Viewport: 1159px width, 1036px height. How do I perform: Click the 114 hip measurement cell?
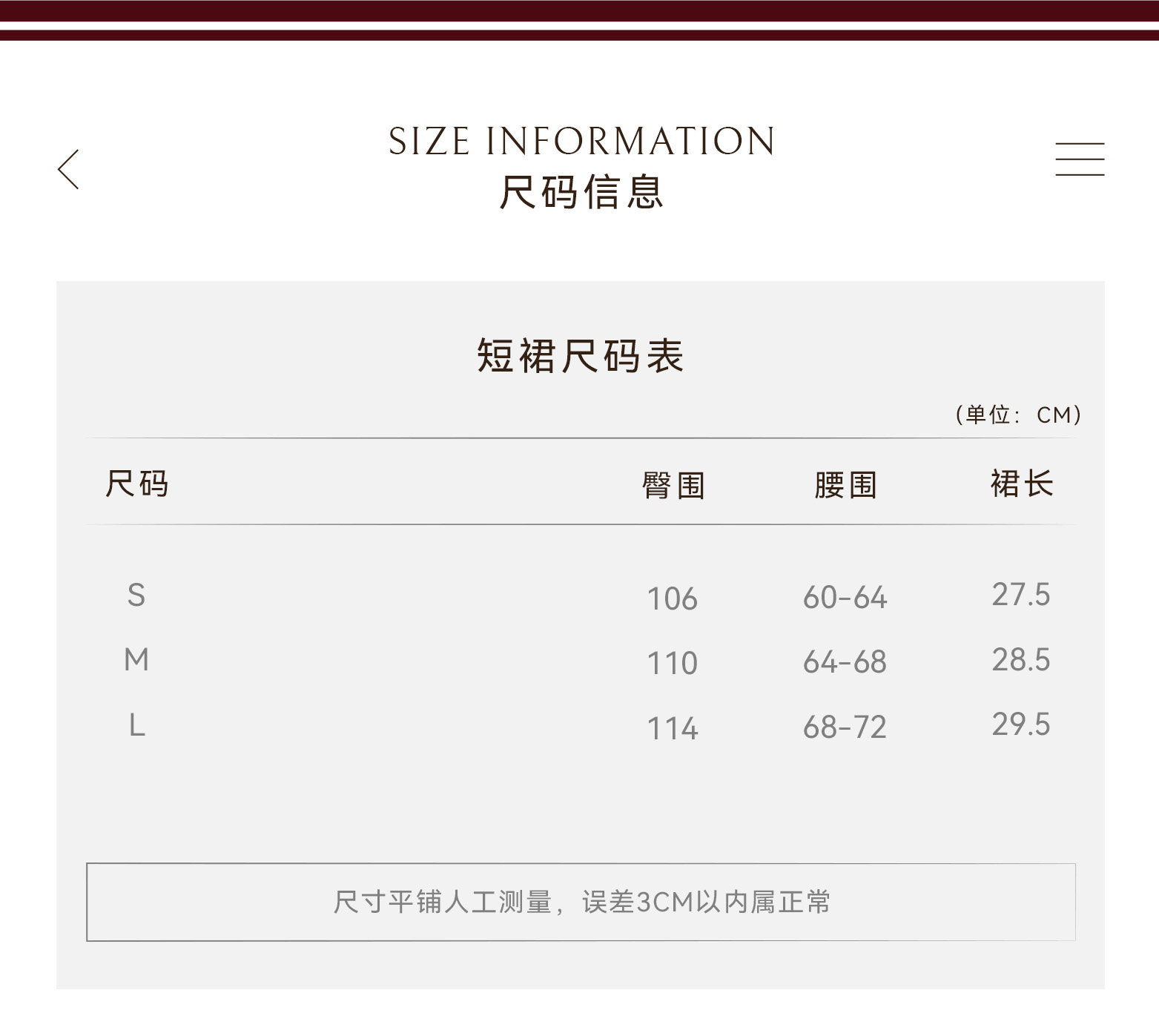tap(673, 728)
